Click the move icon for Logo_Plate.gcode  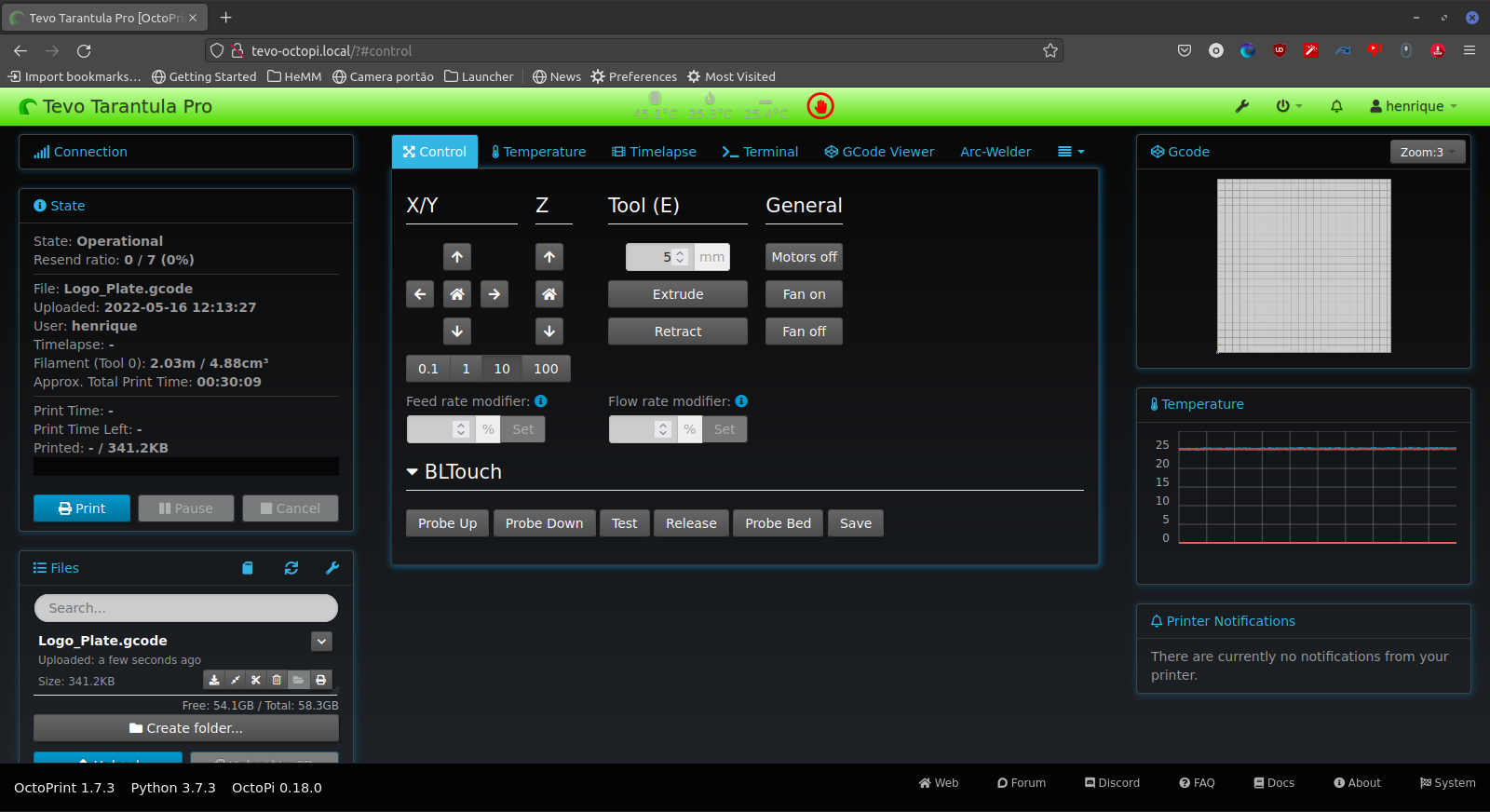[236, 680]
